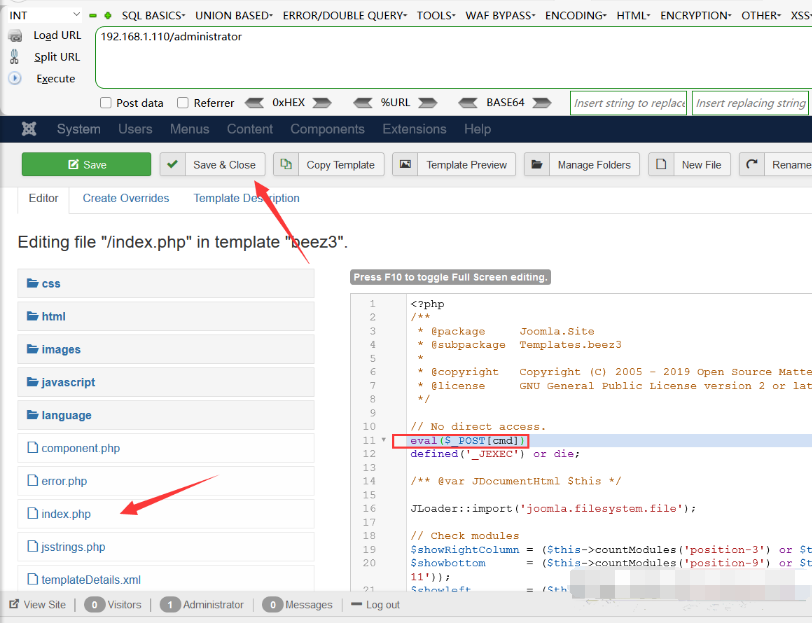Image resolution: width=812 pixels, height=623 pixels.
Task: Expand the html folder
Action: (166, 316)
